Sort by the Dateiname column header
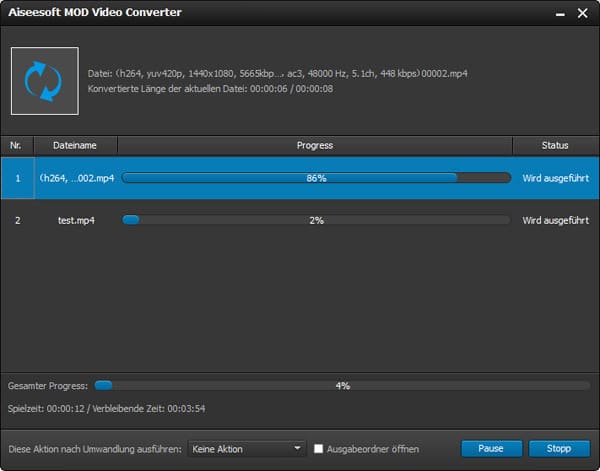600x471 pixels. 75,146
